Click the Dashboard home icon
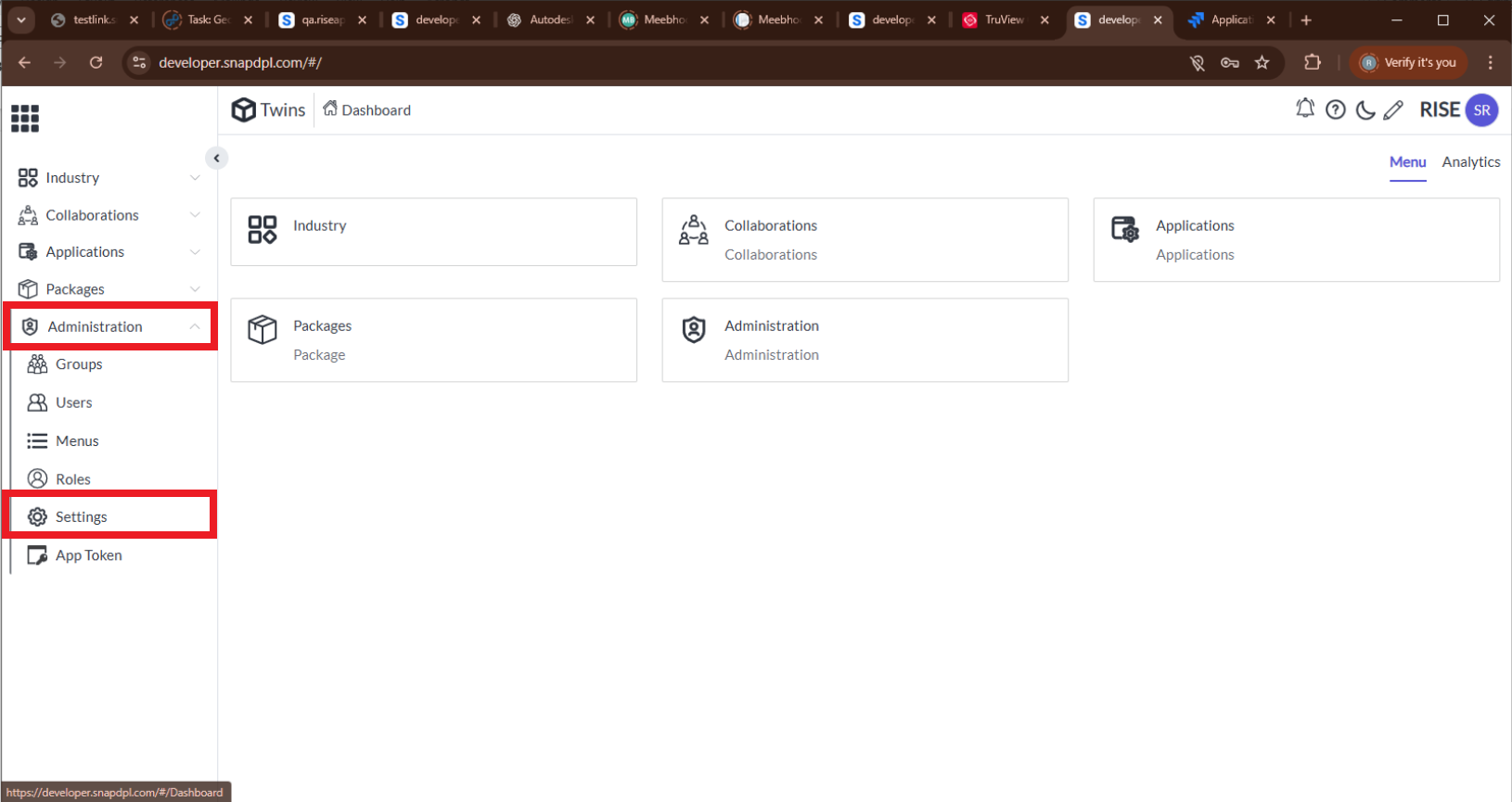This screenshot has width=1512, height=802. point(329,108)
